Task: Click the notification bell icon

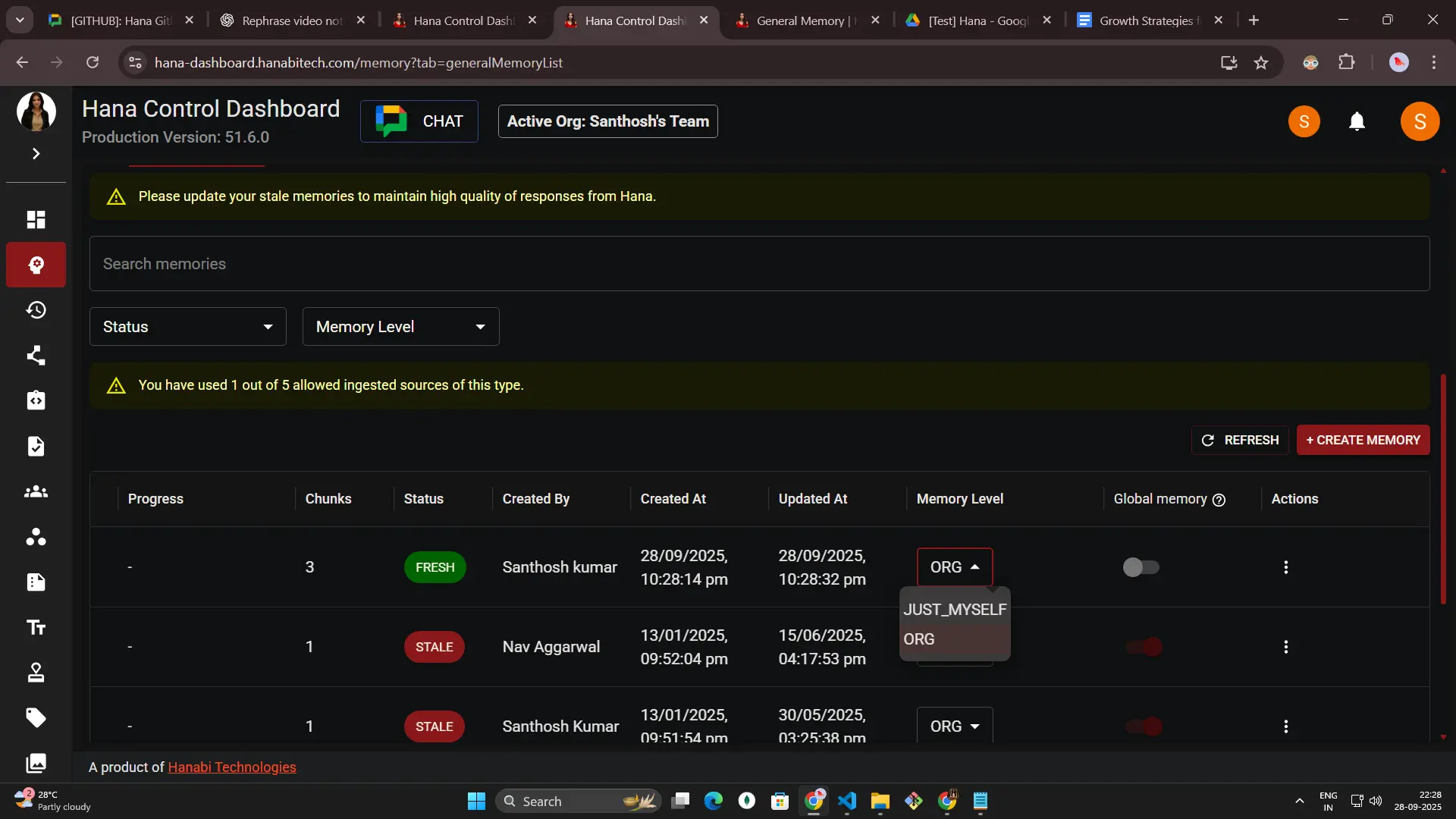Action: [1357, 121]
